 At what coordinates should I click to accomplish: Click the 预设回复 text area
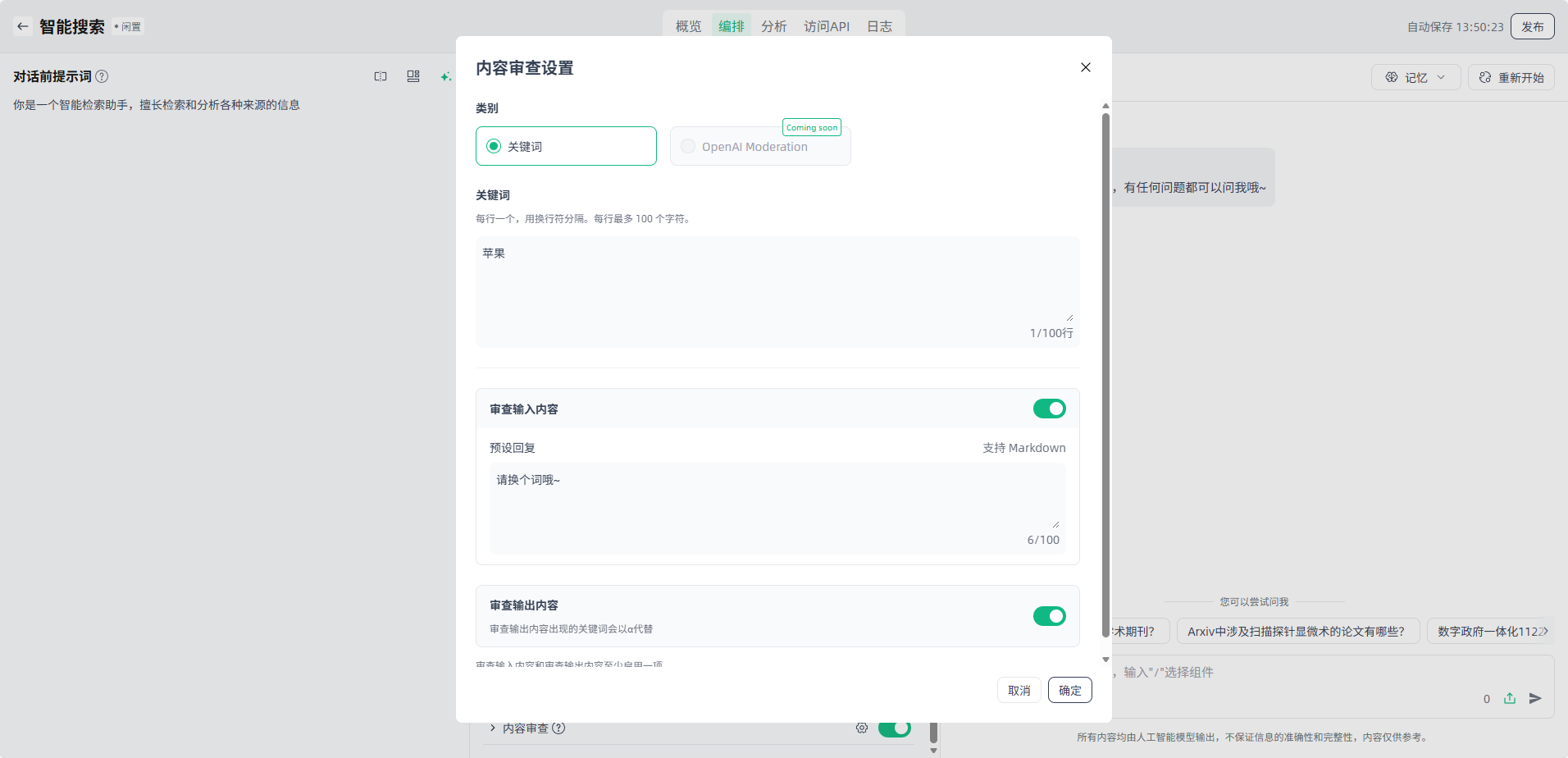click(x=777, y=500)
